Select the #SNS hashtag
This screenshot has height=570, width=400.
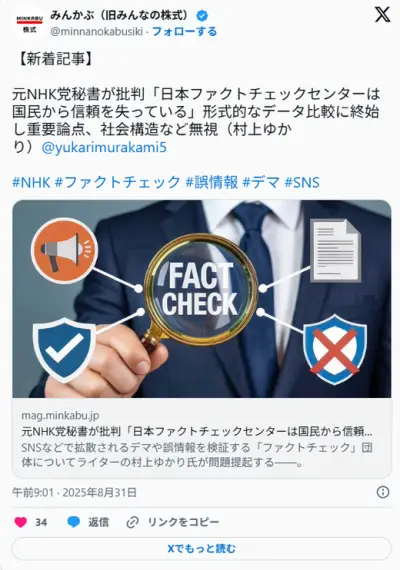tap(302, 182)
